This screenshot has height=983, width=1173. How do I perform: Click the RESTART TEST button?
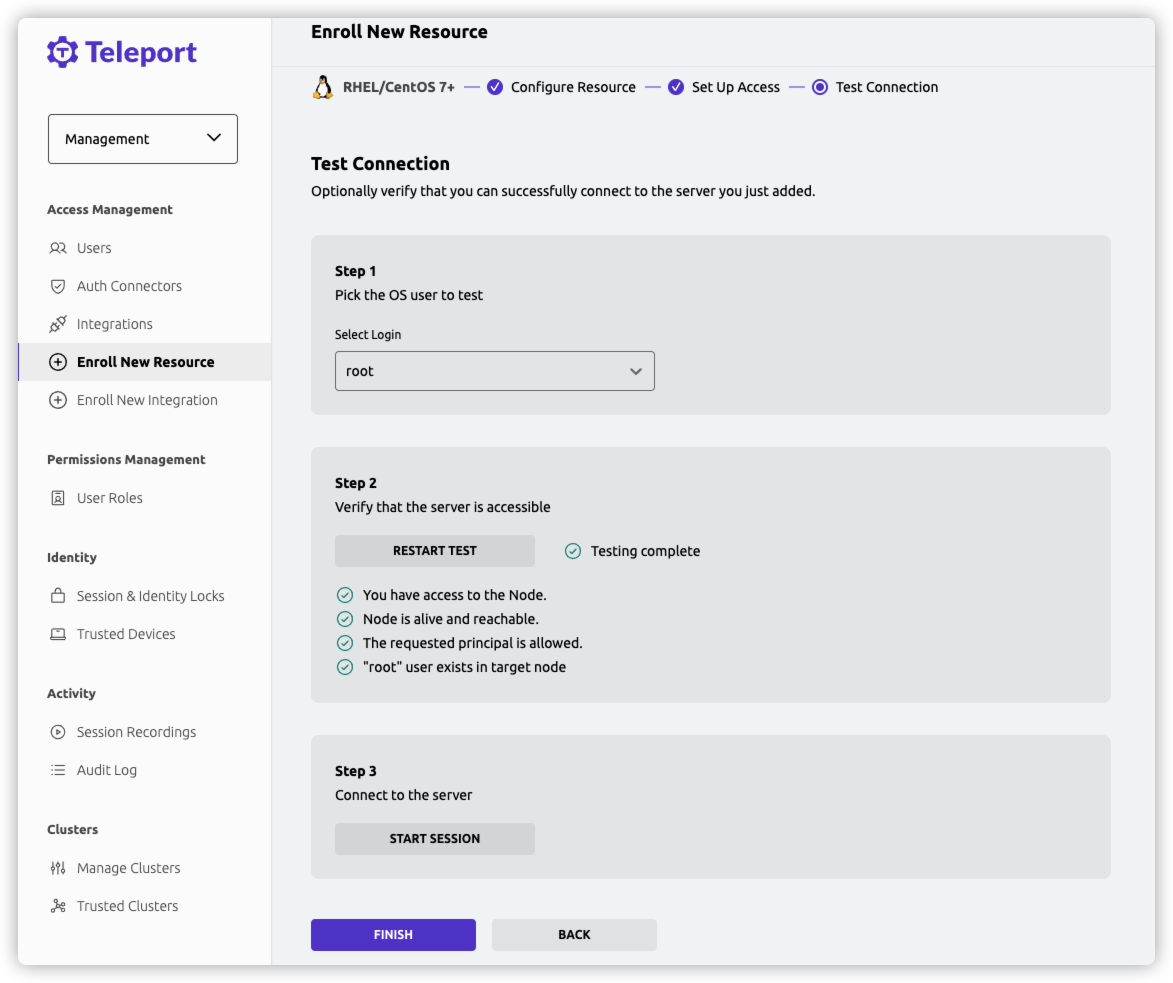(435, 551)
